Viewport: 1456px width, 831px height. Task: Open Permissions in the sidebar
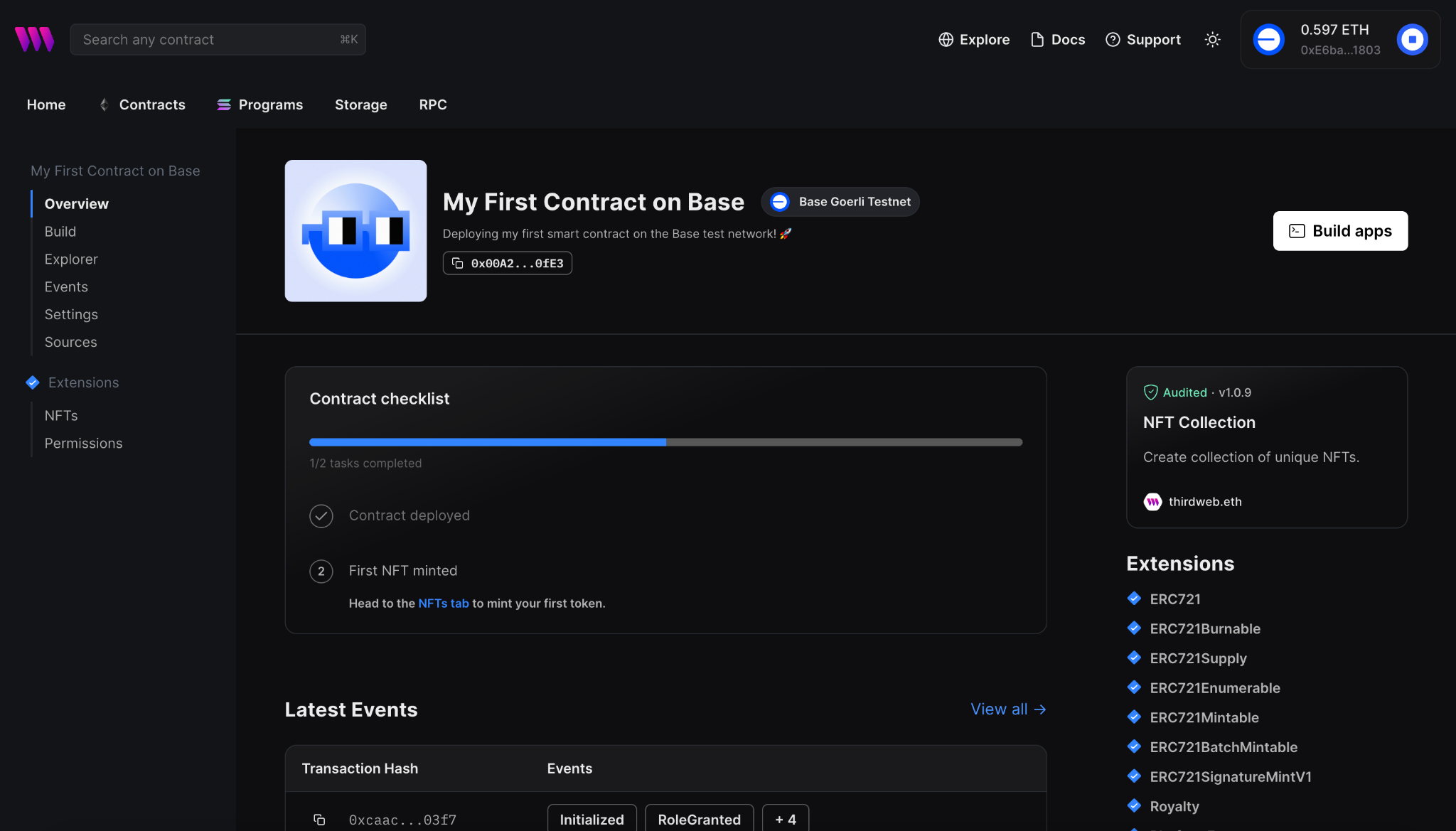click(83, 444)
